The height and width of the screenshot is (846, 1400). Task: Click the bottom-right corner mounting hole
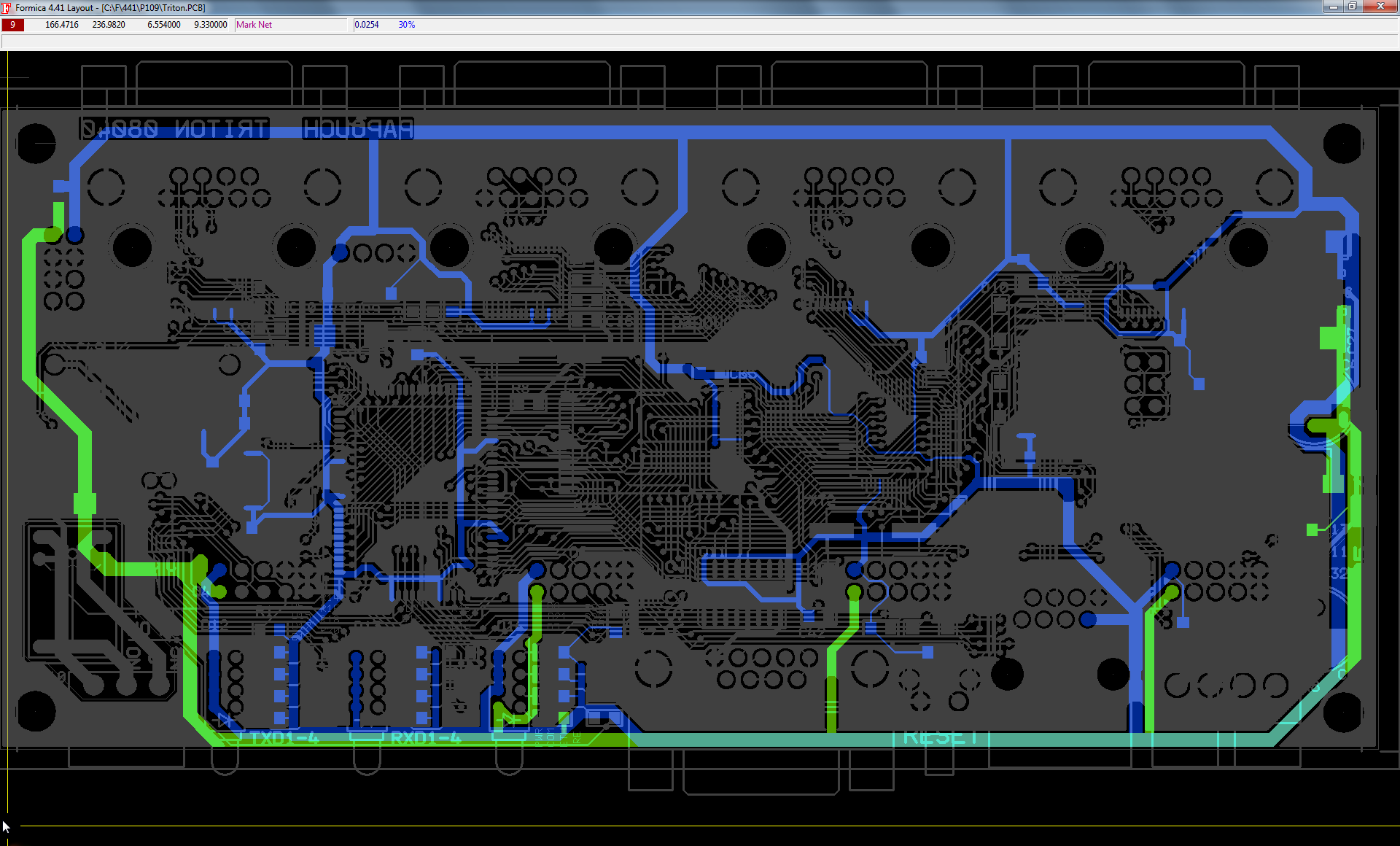point(1342,713)
